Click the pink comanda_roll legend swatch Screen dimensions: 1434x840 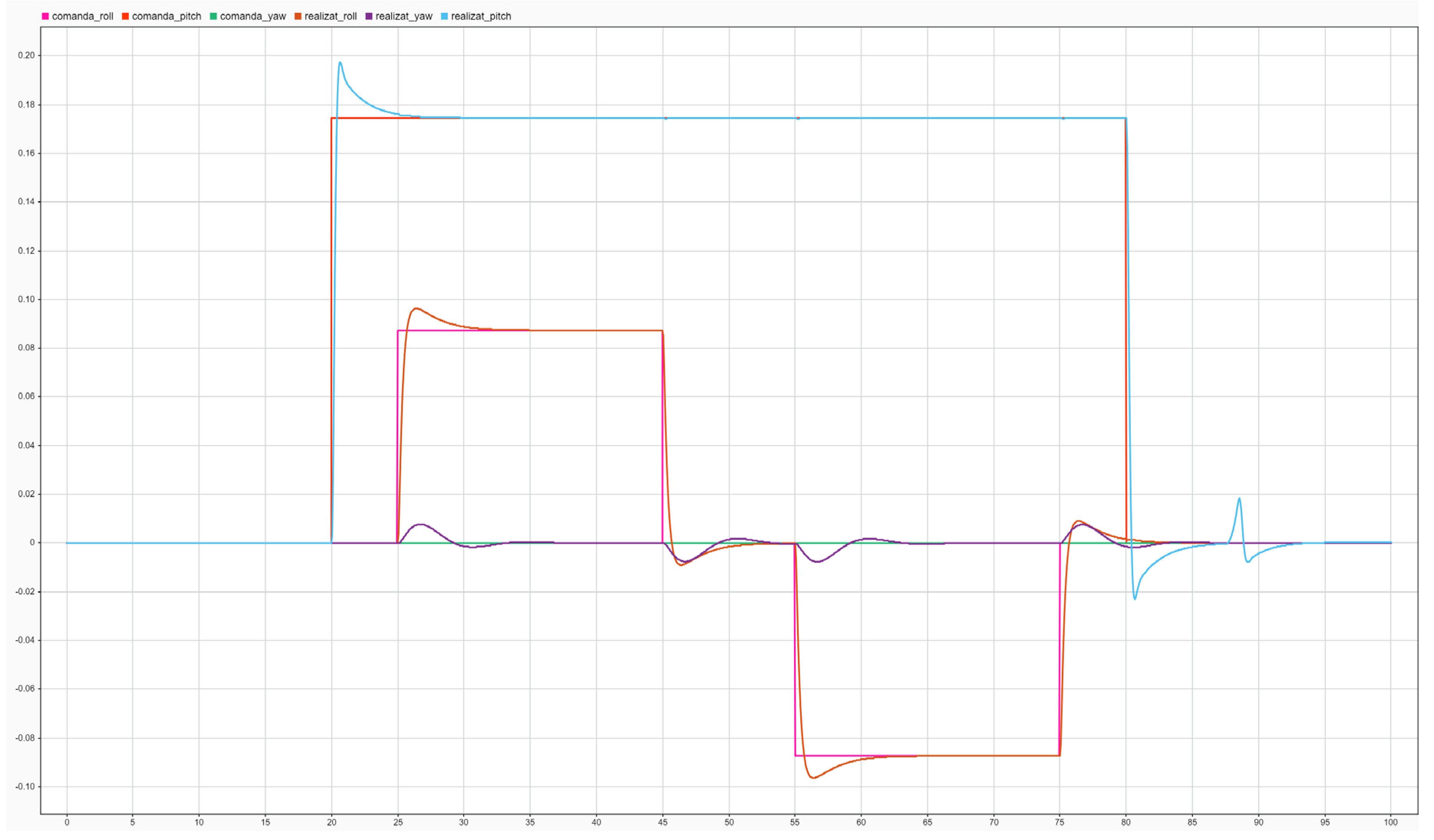point(46,16)
